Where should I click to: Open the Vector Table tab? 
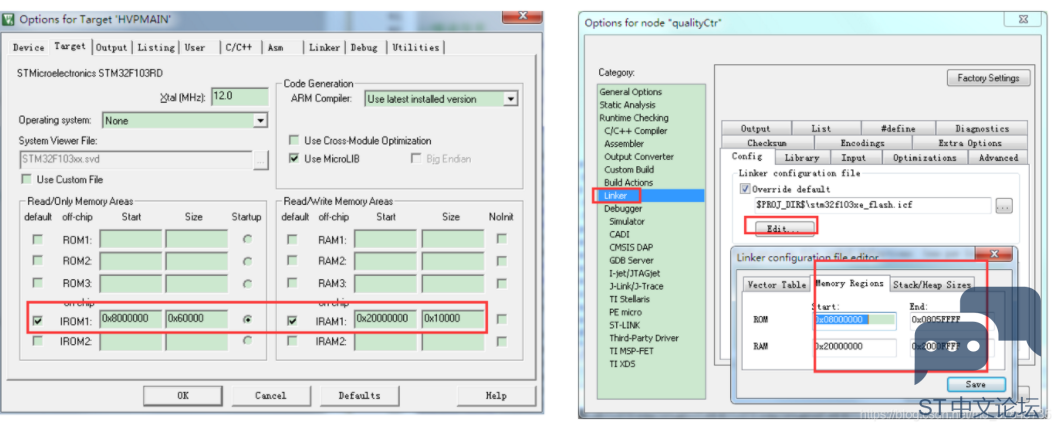pos(776,285)
